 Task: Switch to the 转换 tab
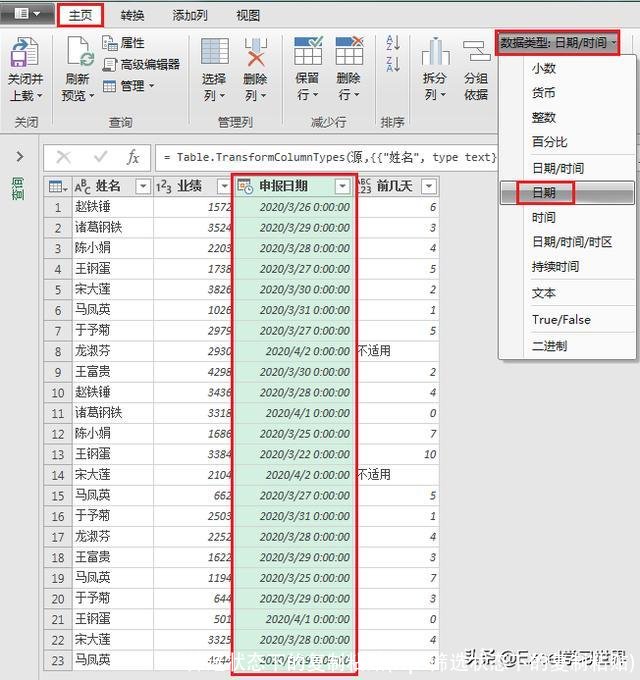[132, 16]
